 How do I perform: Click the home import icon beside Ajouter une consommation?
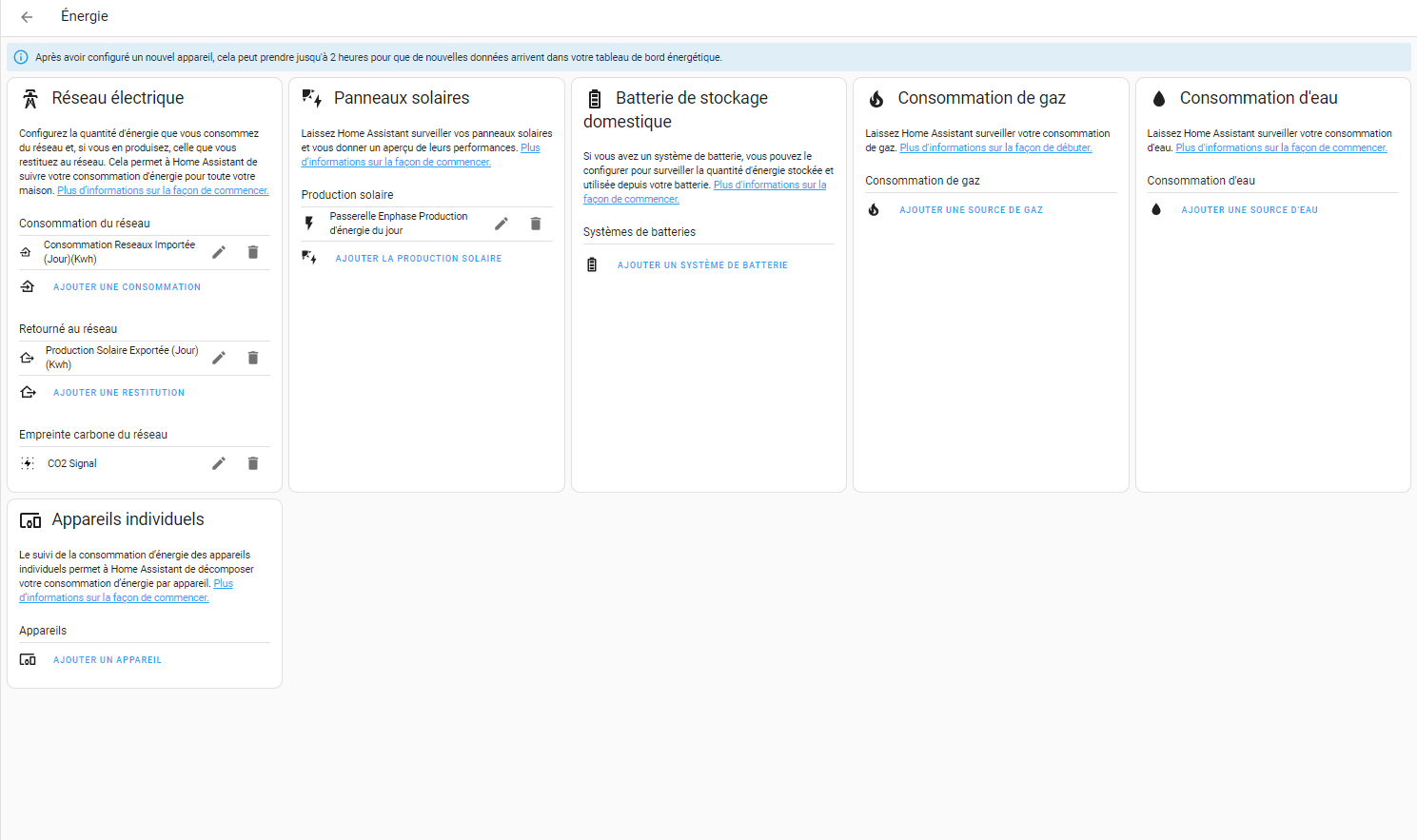(x=28, y=286)
